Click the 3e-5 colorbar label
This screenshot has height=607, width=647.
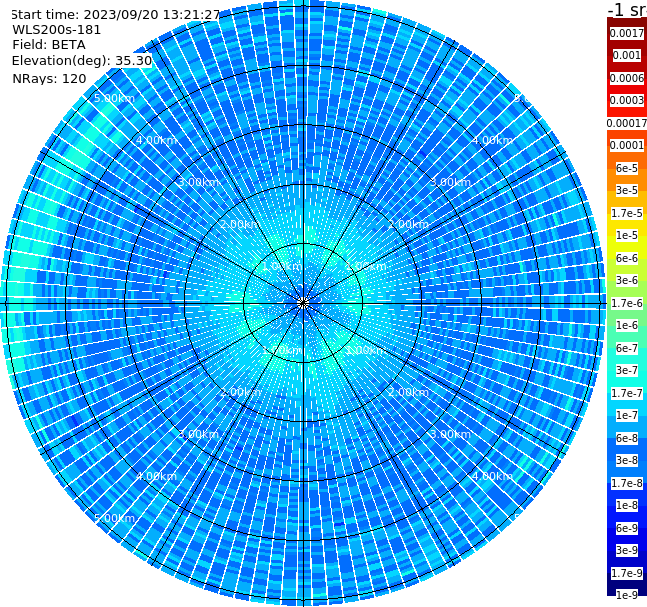point(627,190)
